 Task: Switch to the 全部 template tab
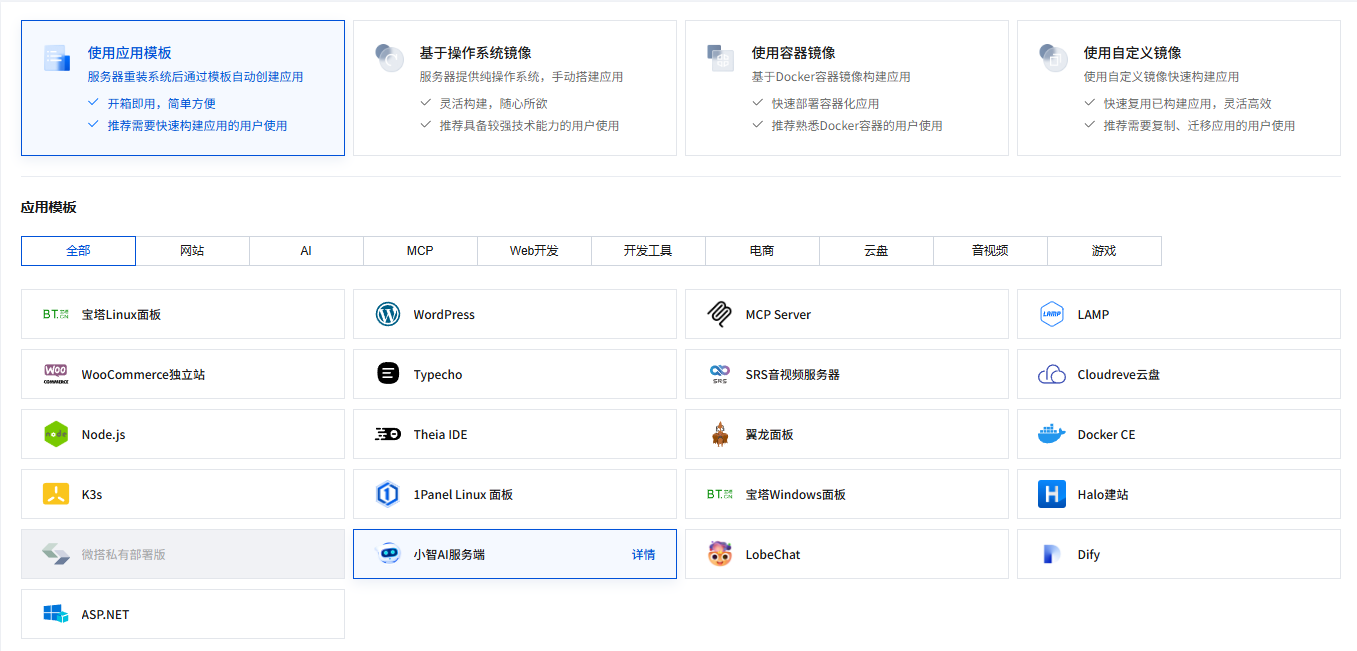pos(78,251)
